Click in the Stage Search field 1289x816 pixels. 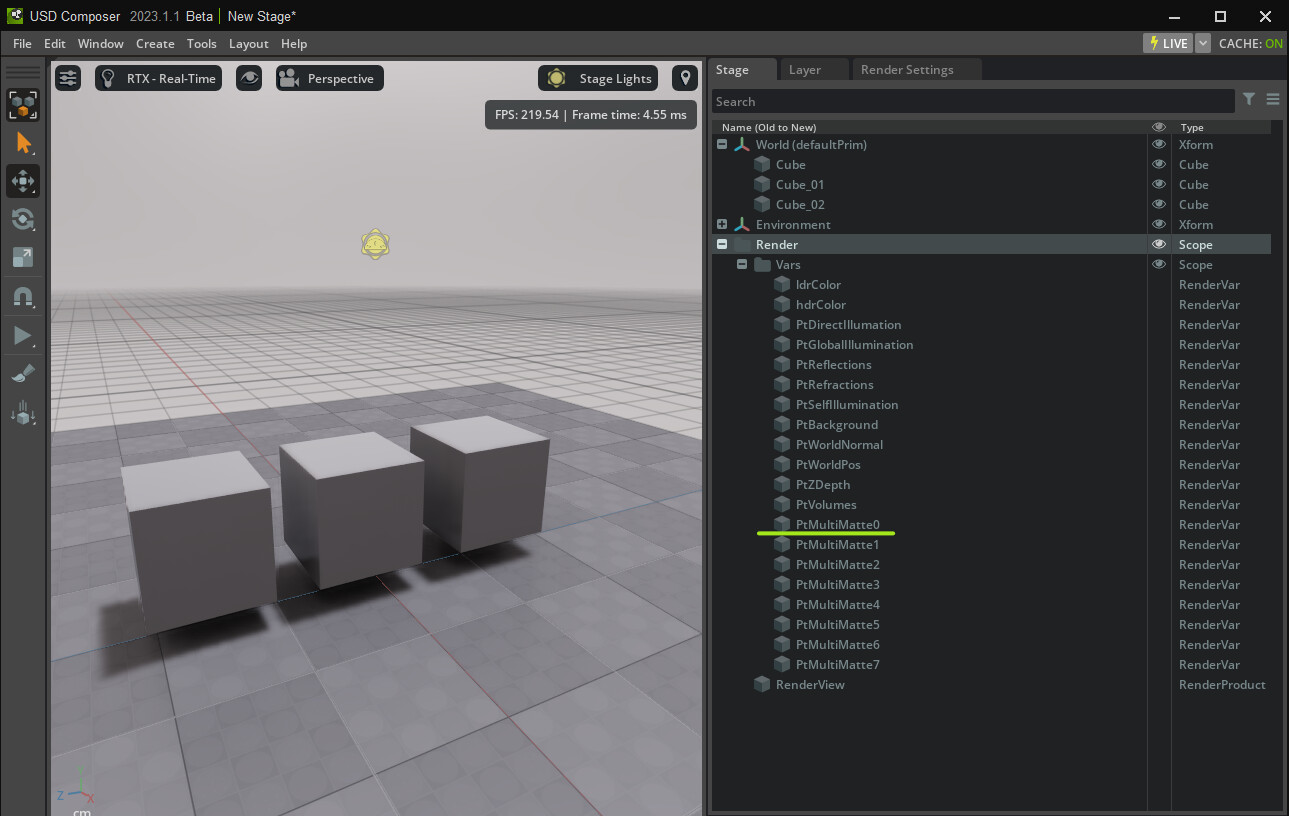tap(973, 101)
